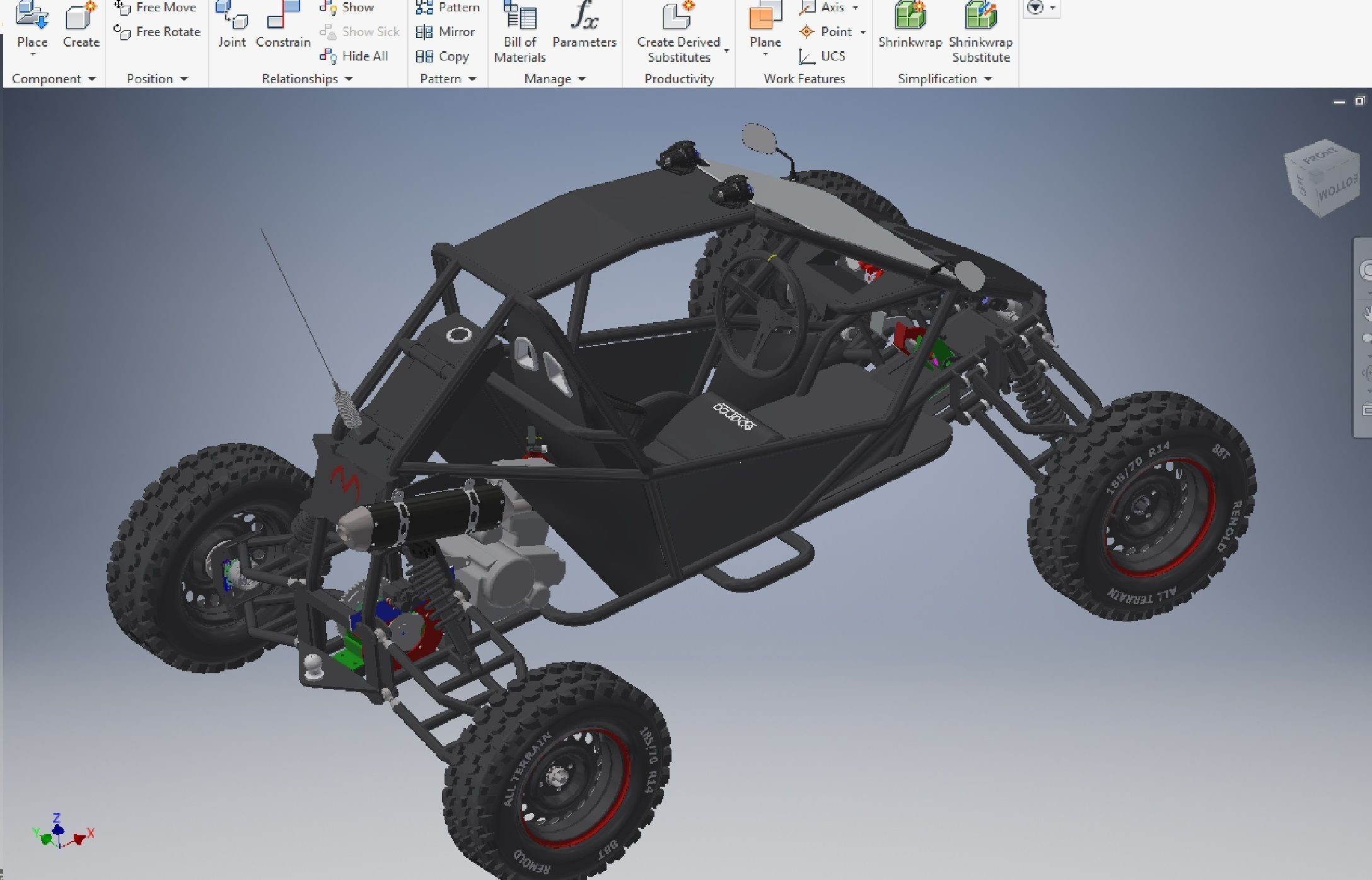Expand the Relationships panel dropdown
1372x880 pixels.
(349, 79)
